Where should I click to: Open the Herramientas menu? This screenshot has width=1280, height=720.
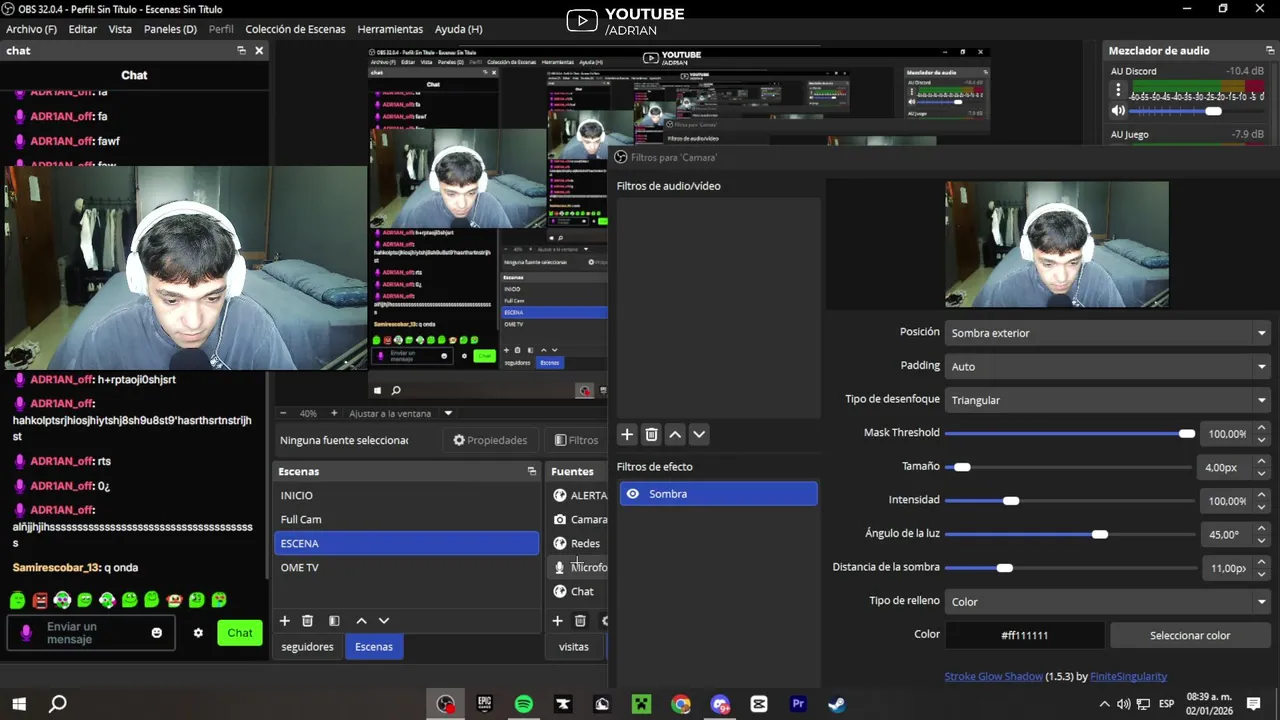390,29
